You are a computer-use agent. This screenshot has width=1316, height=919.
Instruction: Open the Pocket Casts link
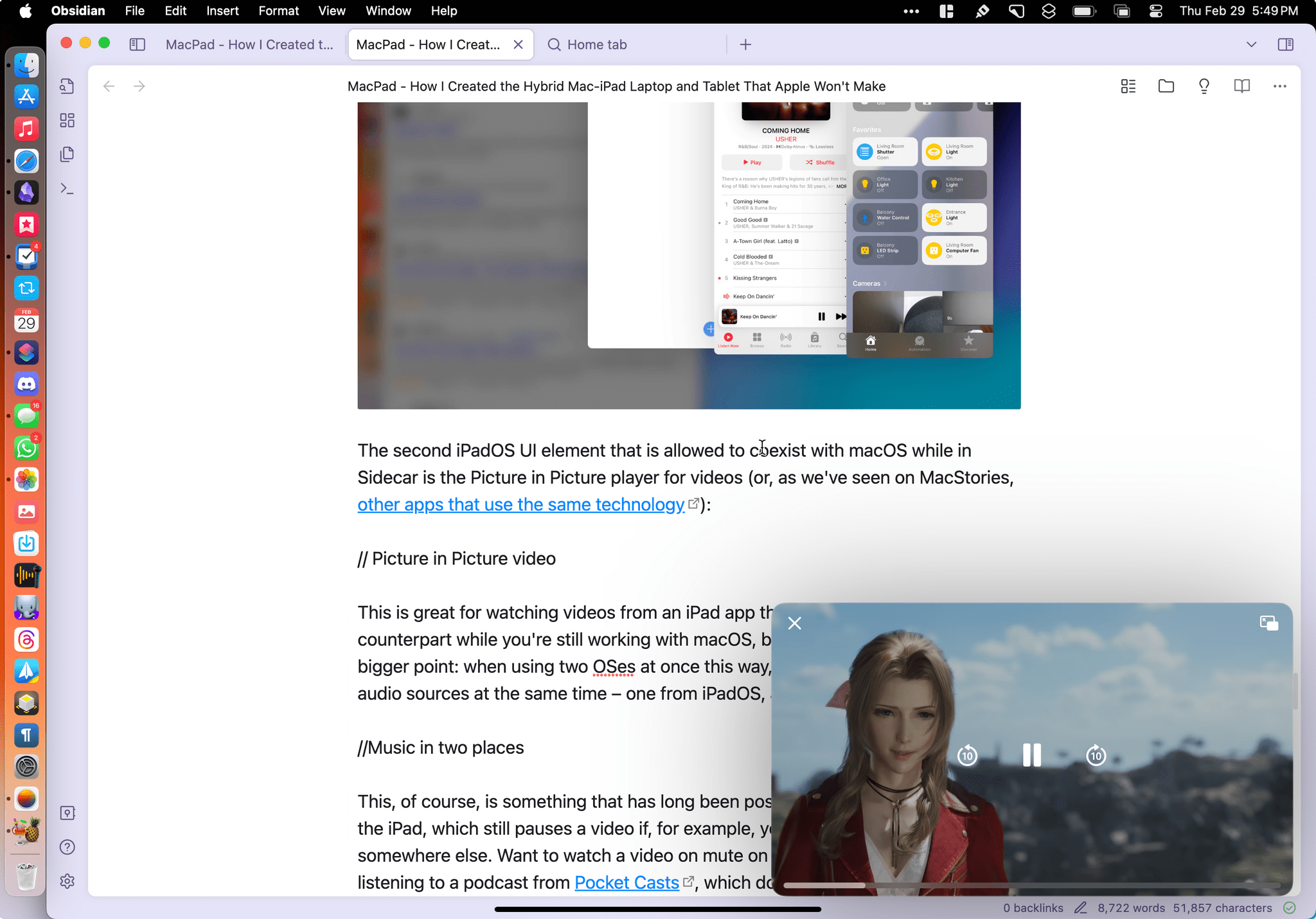(x=627, y=882)
